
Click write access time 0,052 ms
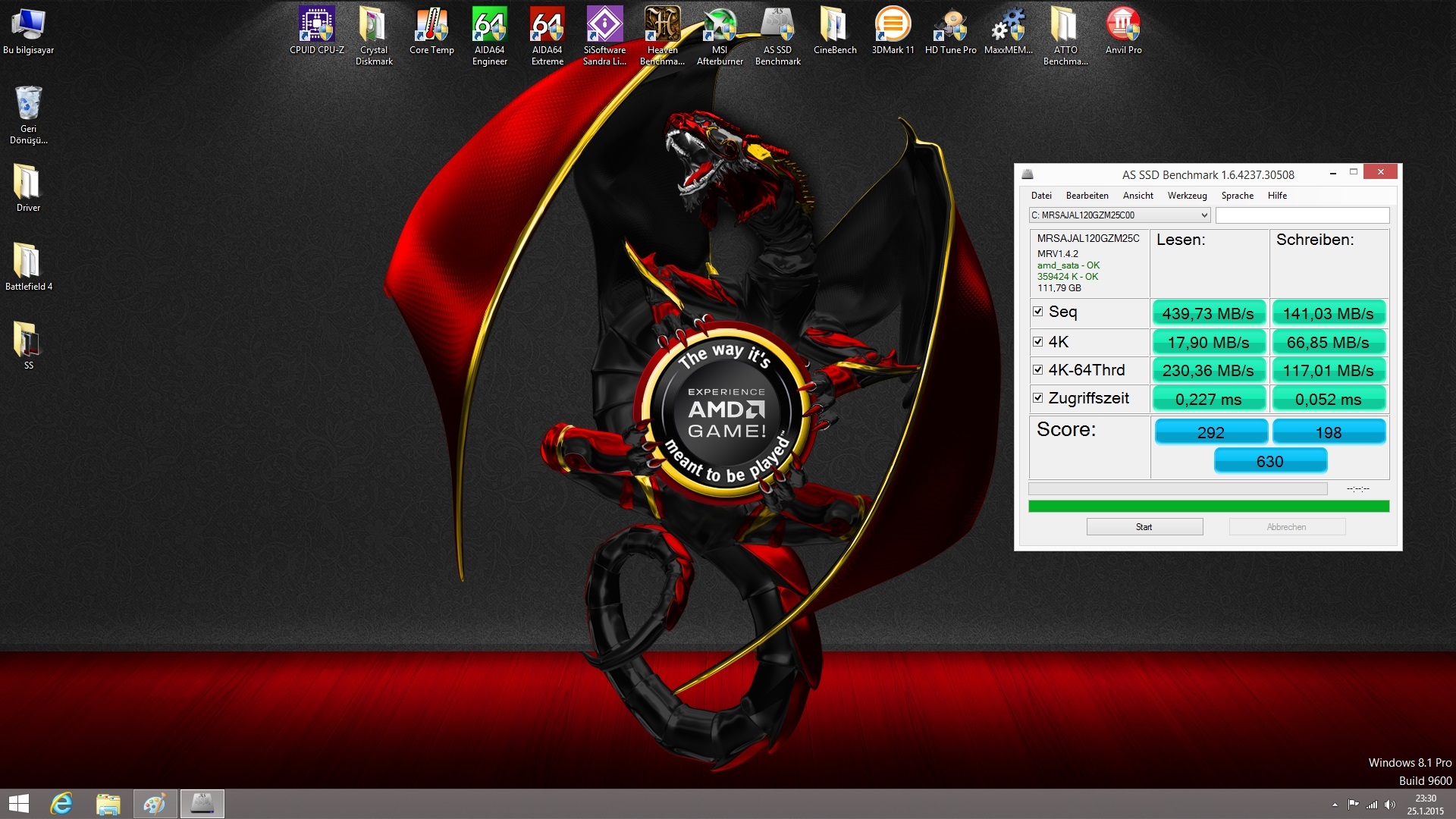click(x=1329, y=399)
